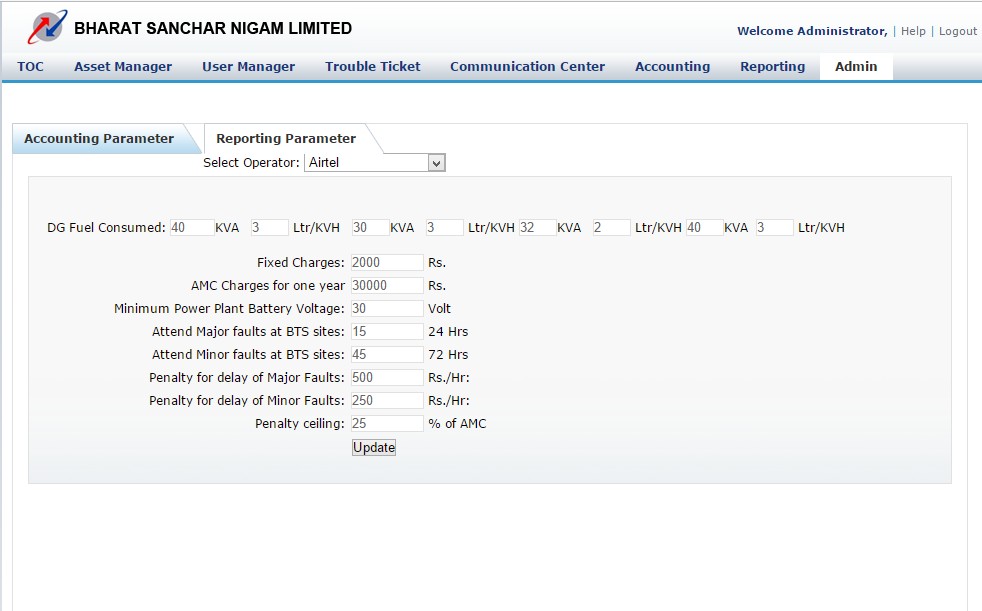982x611 pixels.
Task: Open the Select Operator dropdown
Action: [375, 162]
